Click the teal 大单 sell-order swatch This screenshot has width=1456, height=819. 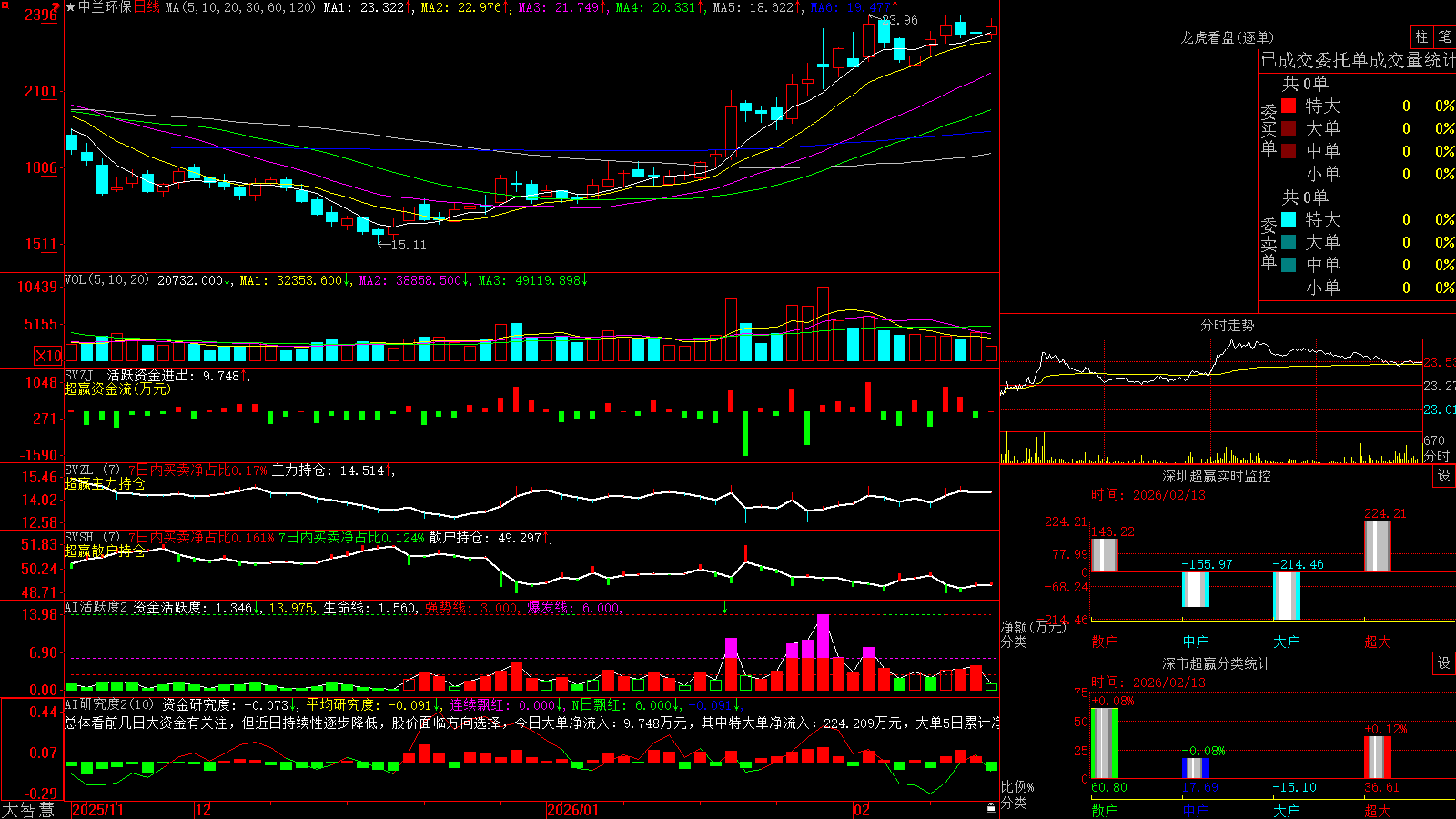pos(1289,242)
